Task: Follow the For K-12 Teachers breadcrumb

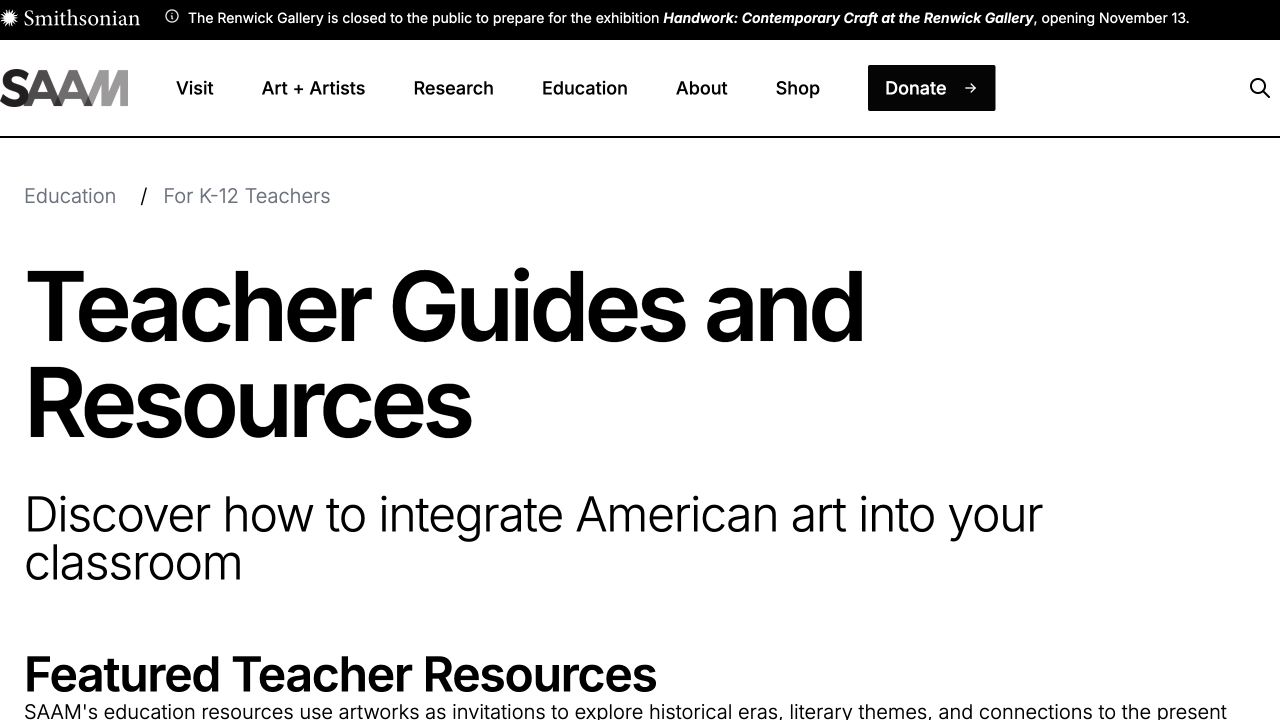Action: pos(247,196)
